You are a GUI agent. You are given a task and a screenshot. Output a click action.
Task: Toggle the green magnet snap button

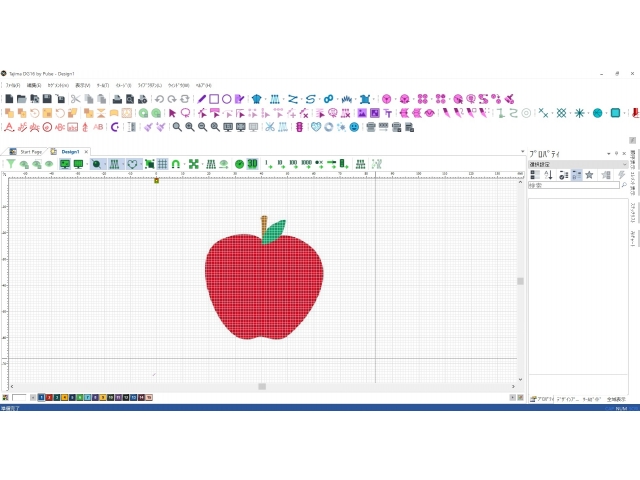pos(176,164)
